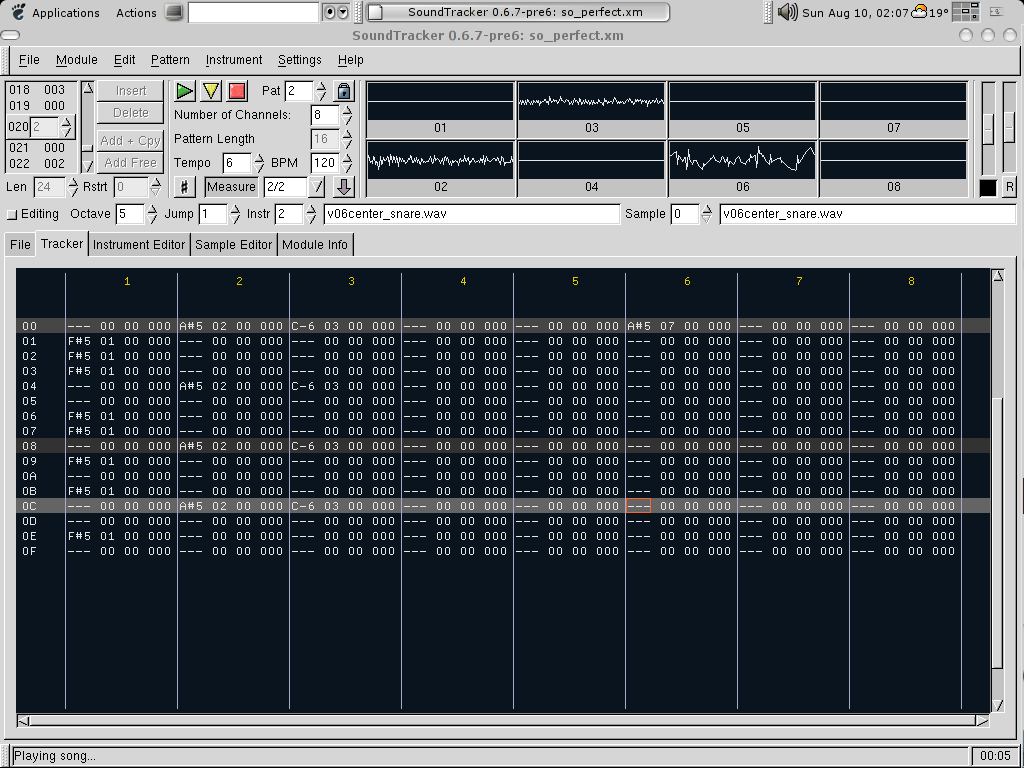Open the Actions panel menu

pyautogui.click(x=136, y=12)
